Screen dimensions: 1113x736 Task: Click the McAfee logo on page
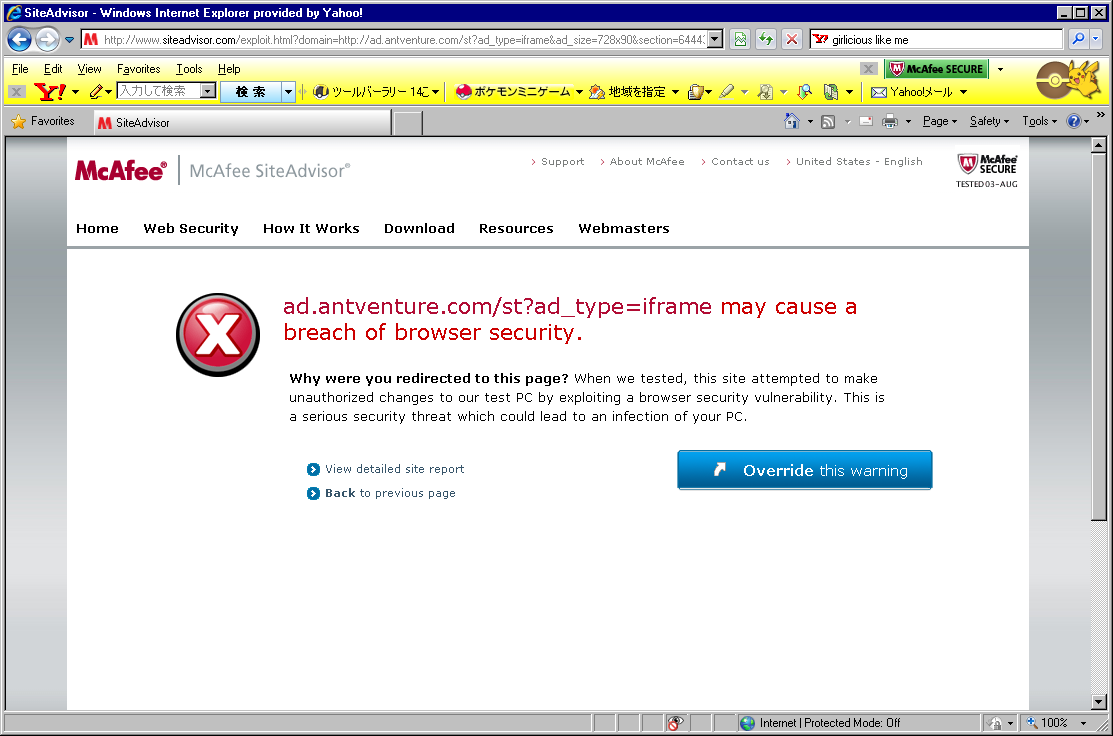121,171
